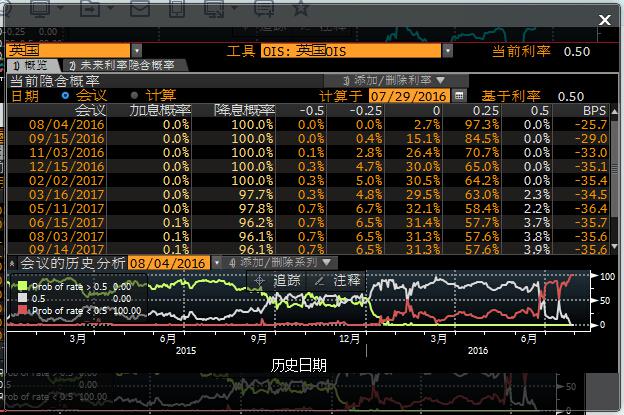
Task: Click the star favorite icon in top toolbar
Action: [299, 9]
